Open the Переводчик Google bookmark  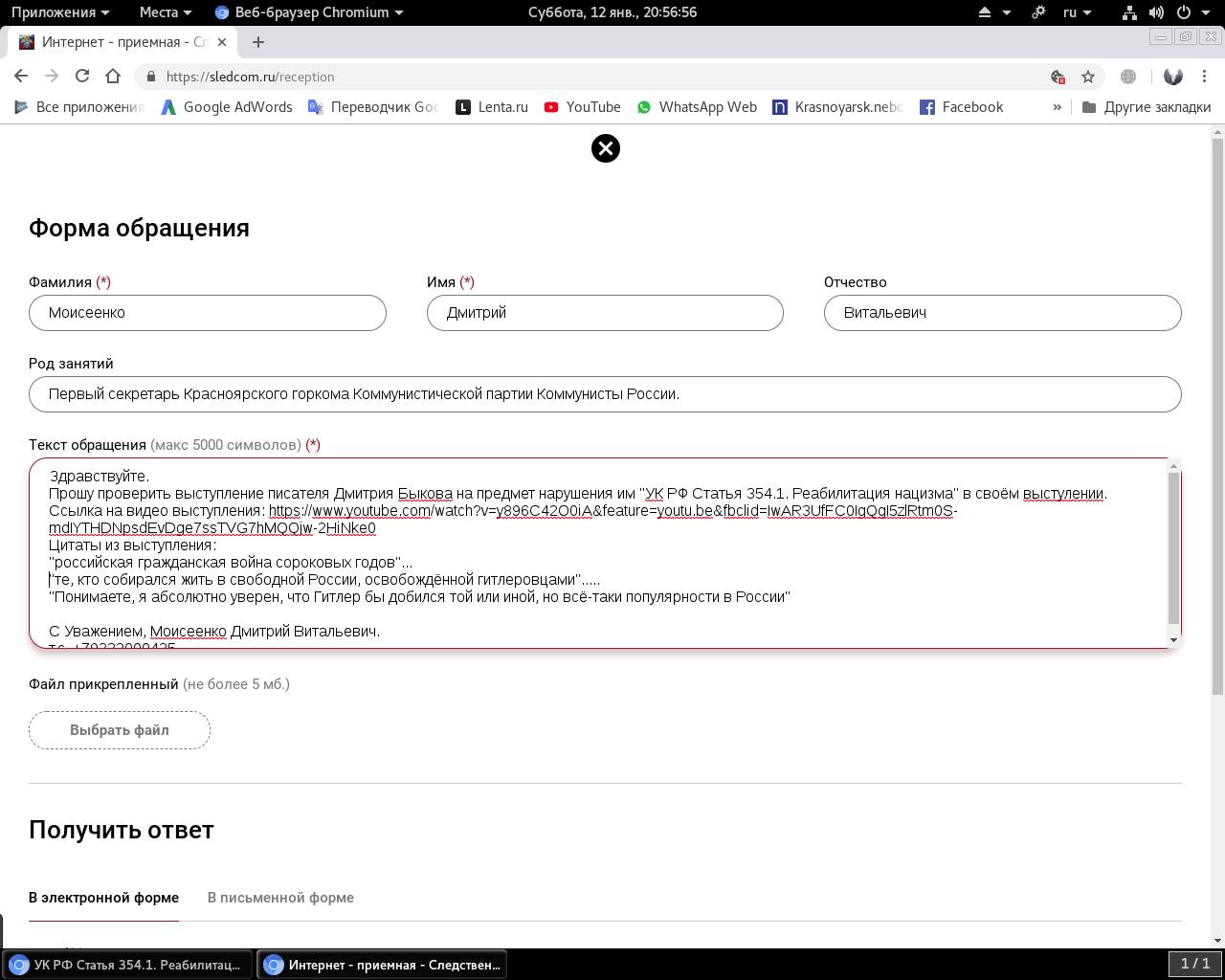[x=373, y=107]
